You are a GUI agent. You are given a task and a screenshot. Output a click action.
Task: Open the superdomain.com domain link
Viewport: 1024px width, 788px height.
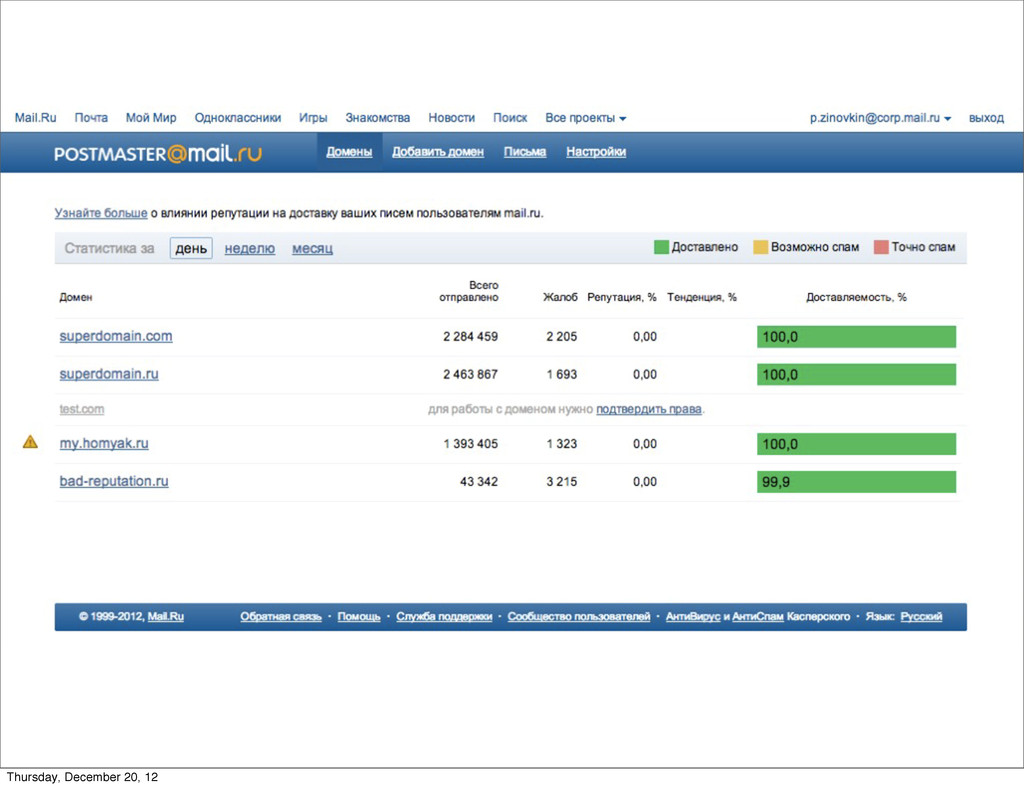(x=116, y=336)
